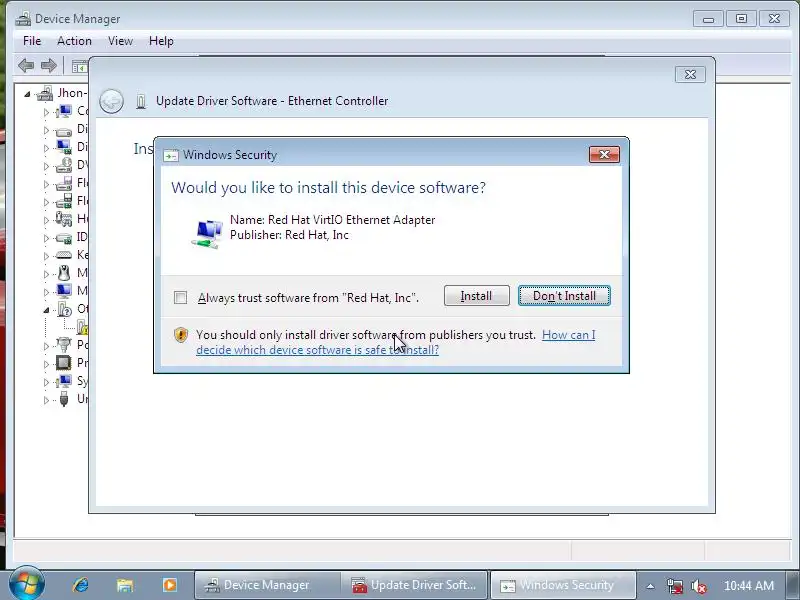This screenshot has width=800, height=600.
Task: Select the Mice and pointing devices icon
Action: point(64,273)
